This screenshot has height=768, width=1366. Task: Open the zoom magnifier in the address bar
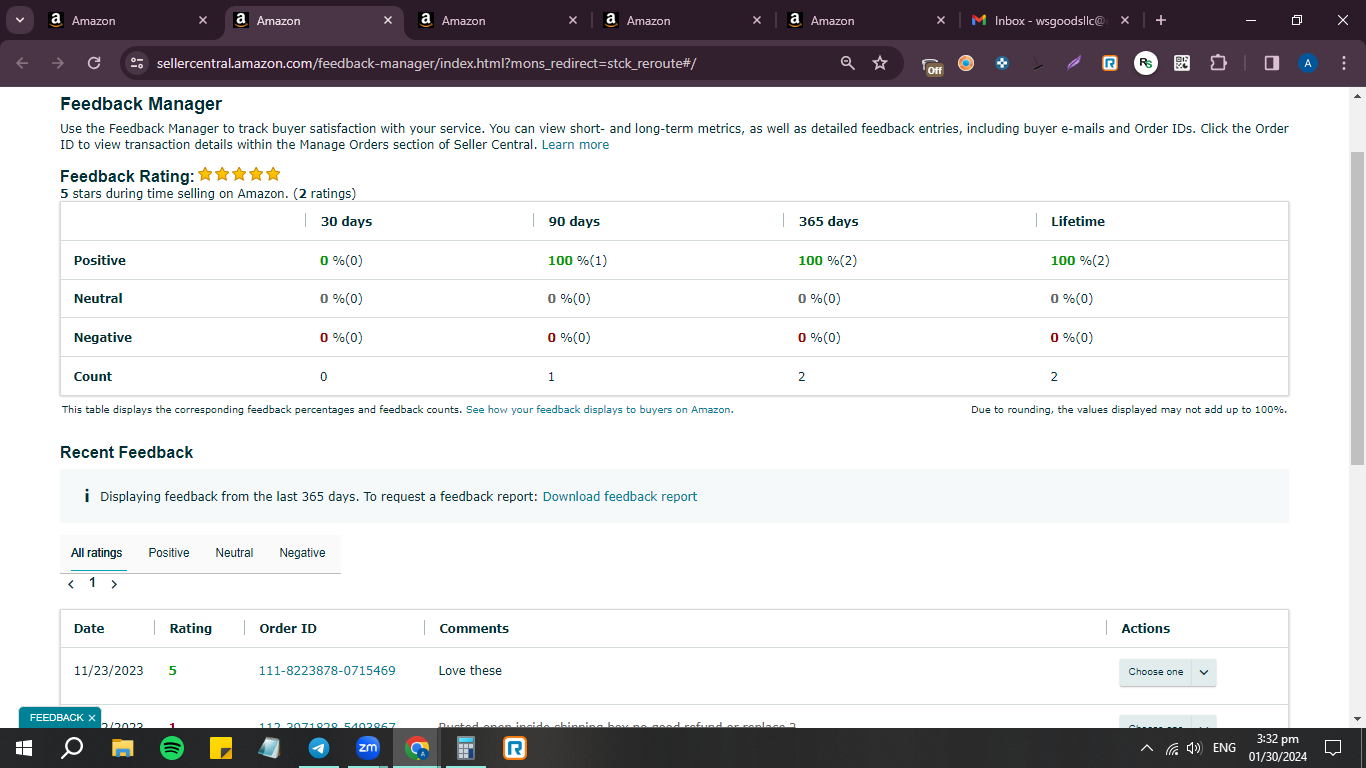[x=848, y=63]
